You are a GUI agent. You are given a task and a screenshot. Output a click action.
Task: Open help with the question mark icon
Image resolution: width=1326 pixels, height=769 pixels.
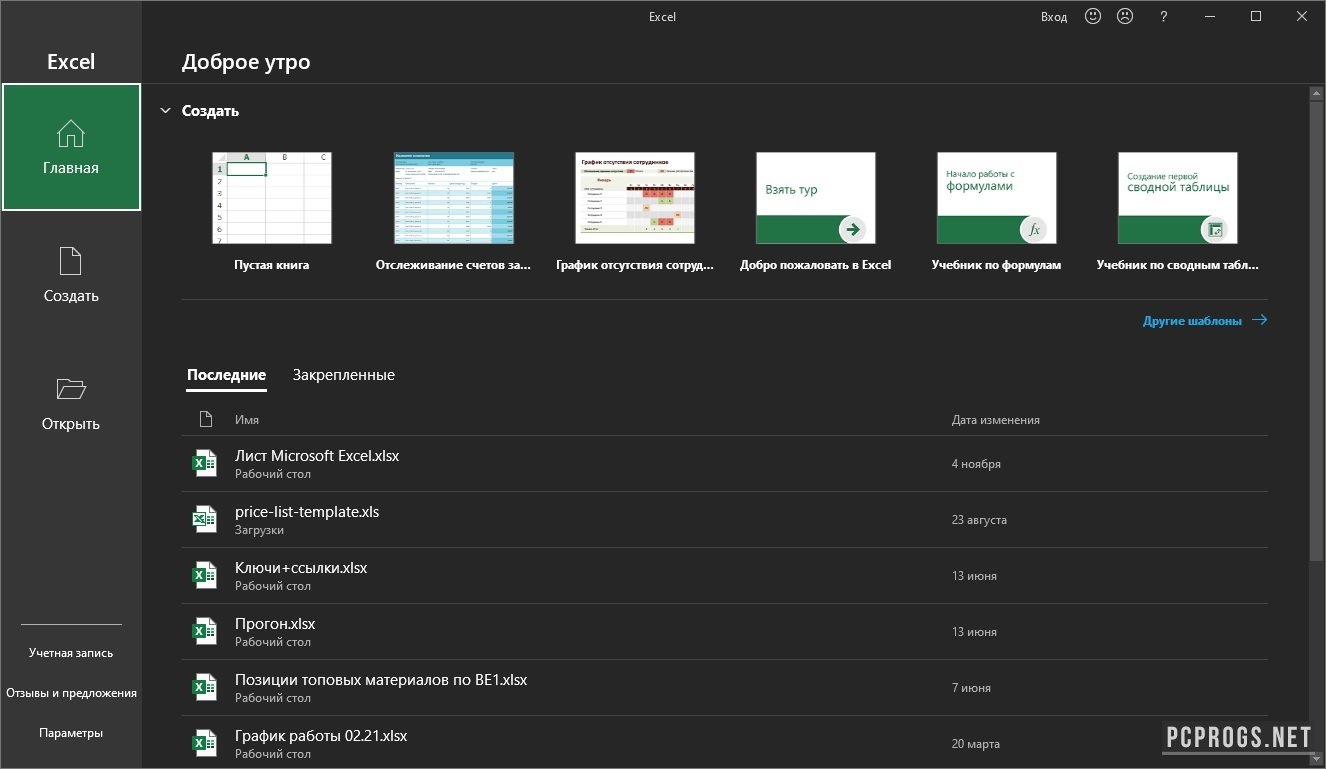(1164, 16)
